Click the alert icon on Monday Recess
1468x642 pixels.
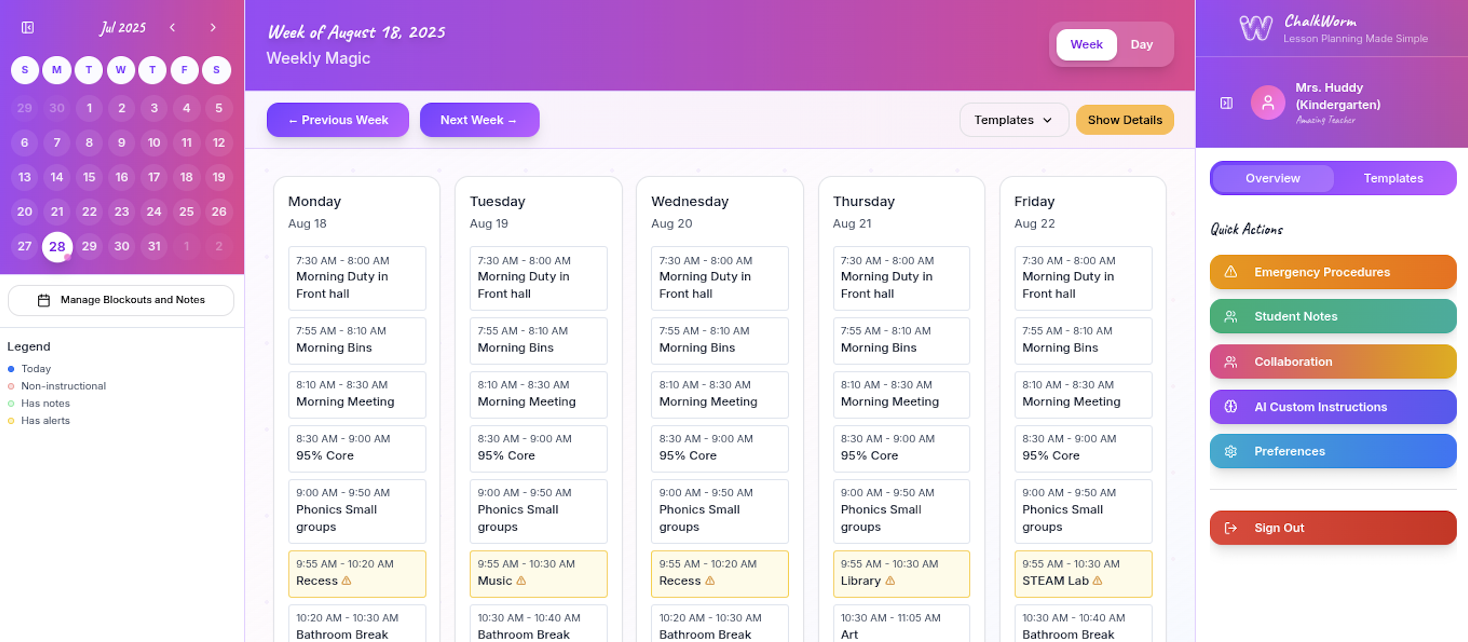(x=347, y=581)
